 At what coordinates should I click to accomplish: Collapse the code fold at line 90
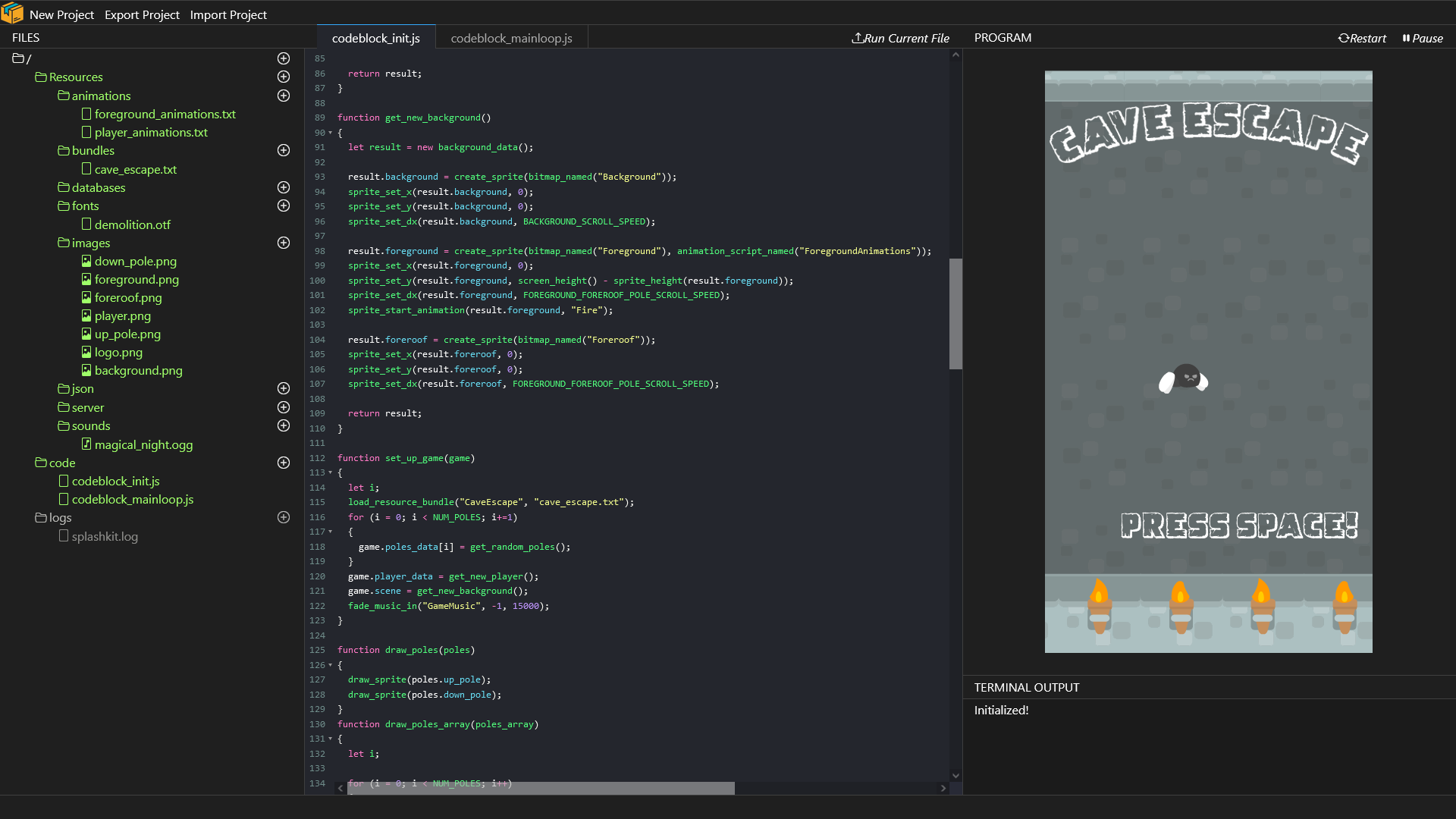point(330,133)
